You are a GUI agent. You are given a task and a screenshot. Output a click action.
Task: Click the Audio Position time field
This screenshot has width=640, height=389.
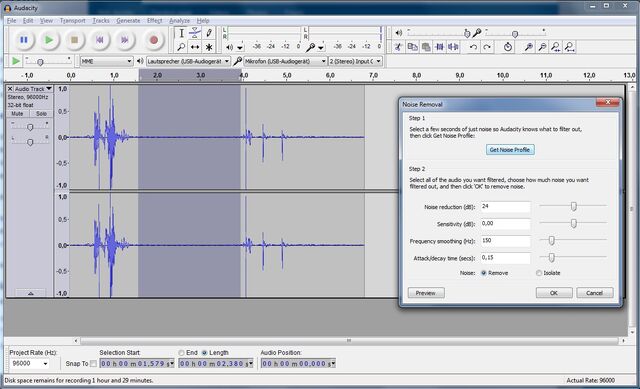[298, 363]
